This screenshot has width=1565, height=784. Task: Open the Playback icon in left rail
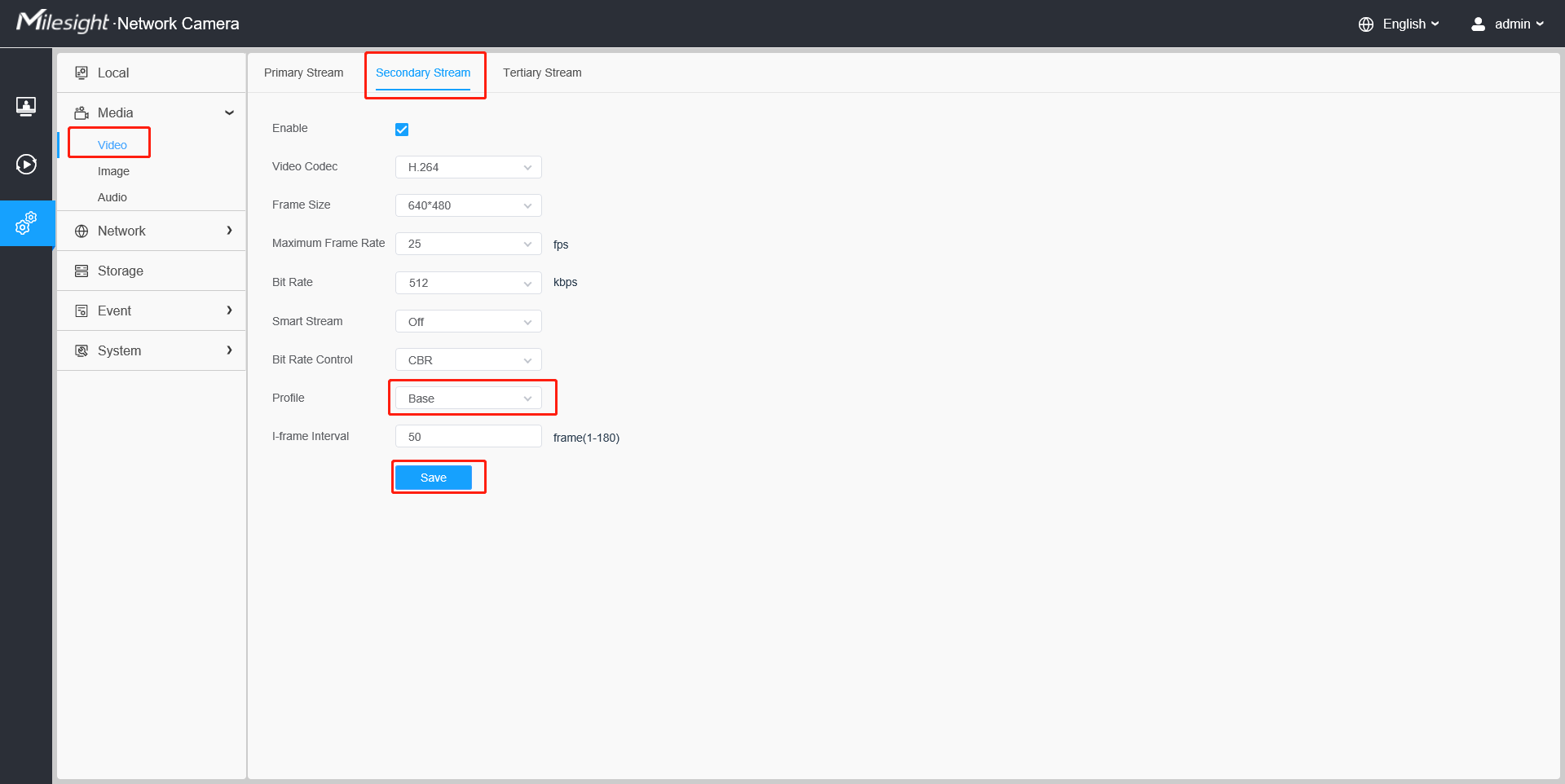[26, 165]
